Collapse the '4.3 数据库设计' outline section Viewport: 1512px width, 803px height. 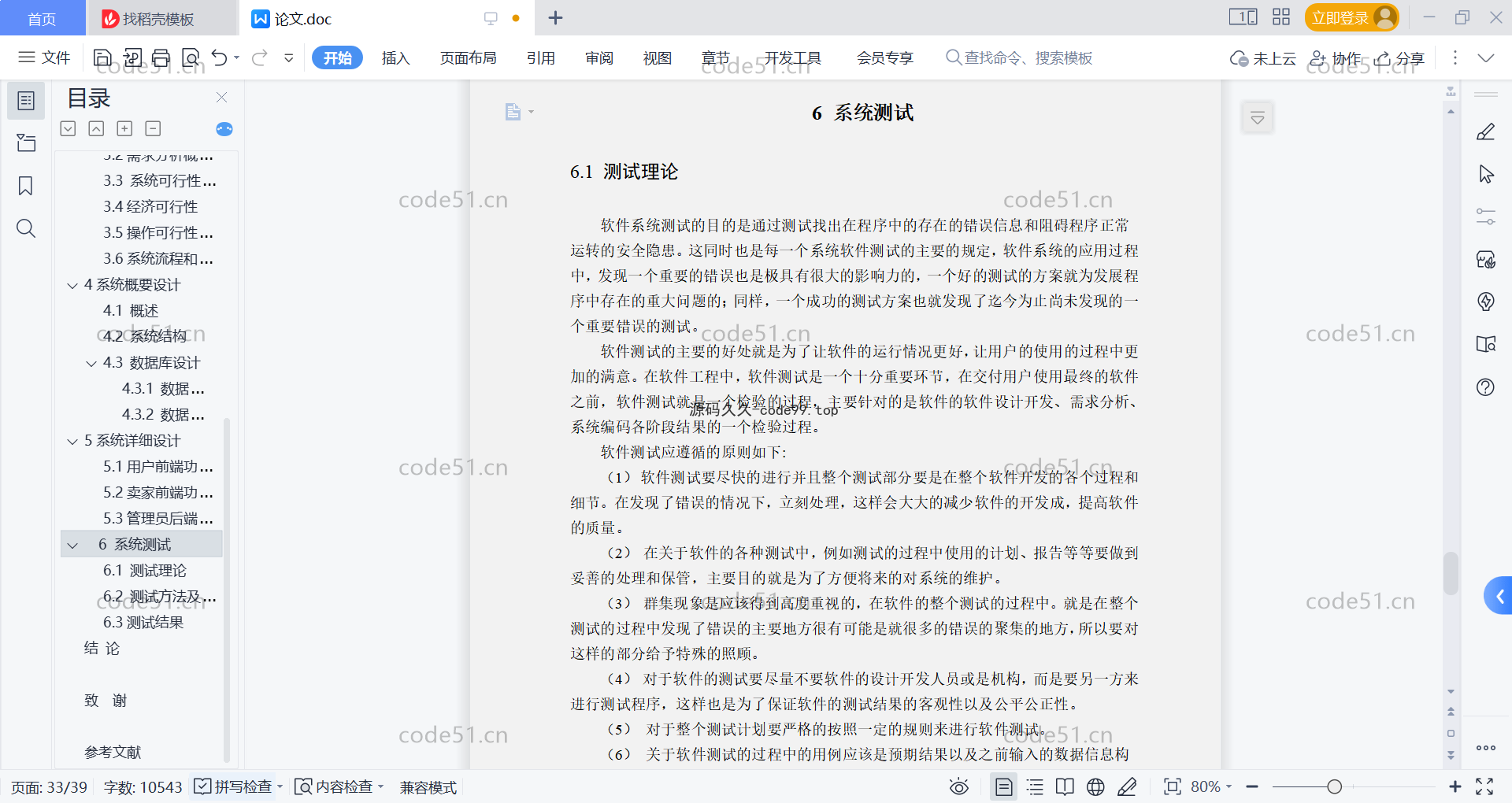(x=91, y=363)
